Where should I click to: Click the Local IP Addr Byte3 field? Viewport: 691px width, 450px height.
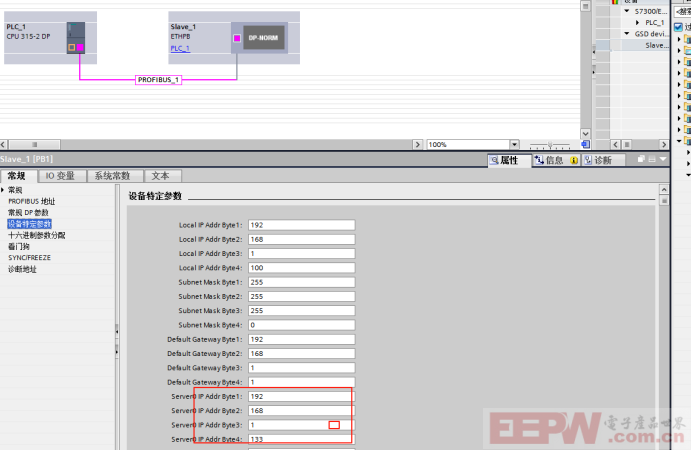click(301, 253)
